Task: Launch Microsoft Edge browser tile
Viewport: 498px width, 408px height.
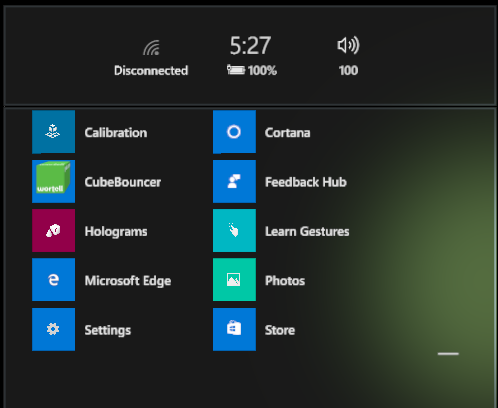Action: (x=53, y=280)
